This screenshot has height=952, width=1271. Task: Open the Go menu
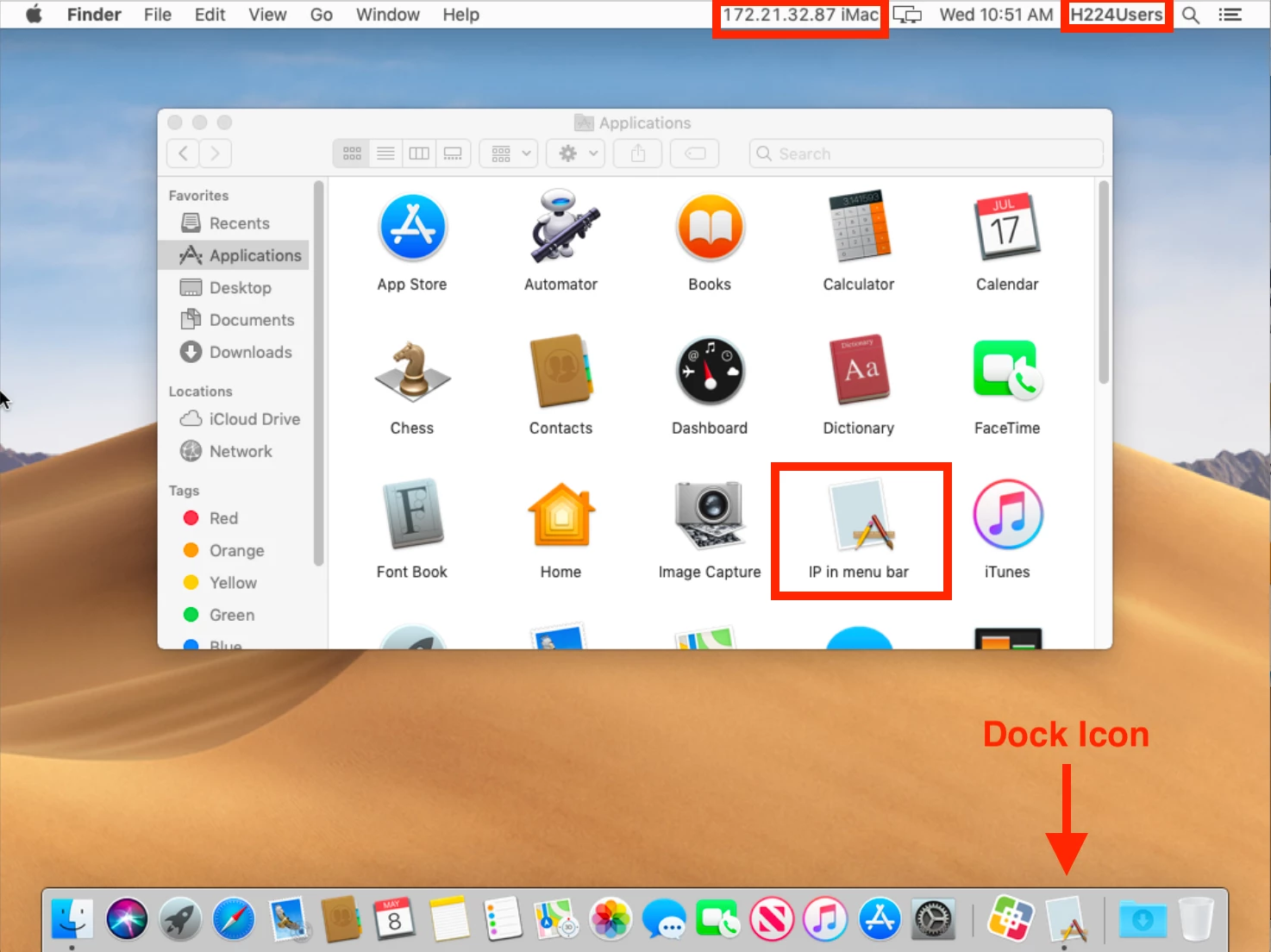coord(322,15)
